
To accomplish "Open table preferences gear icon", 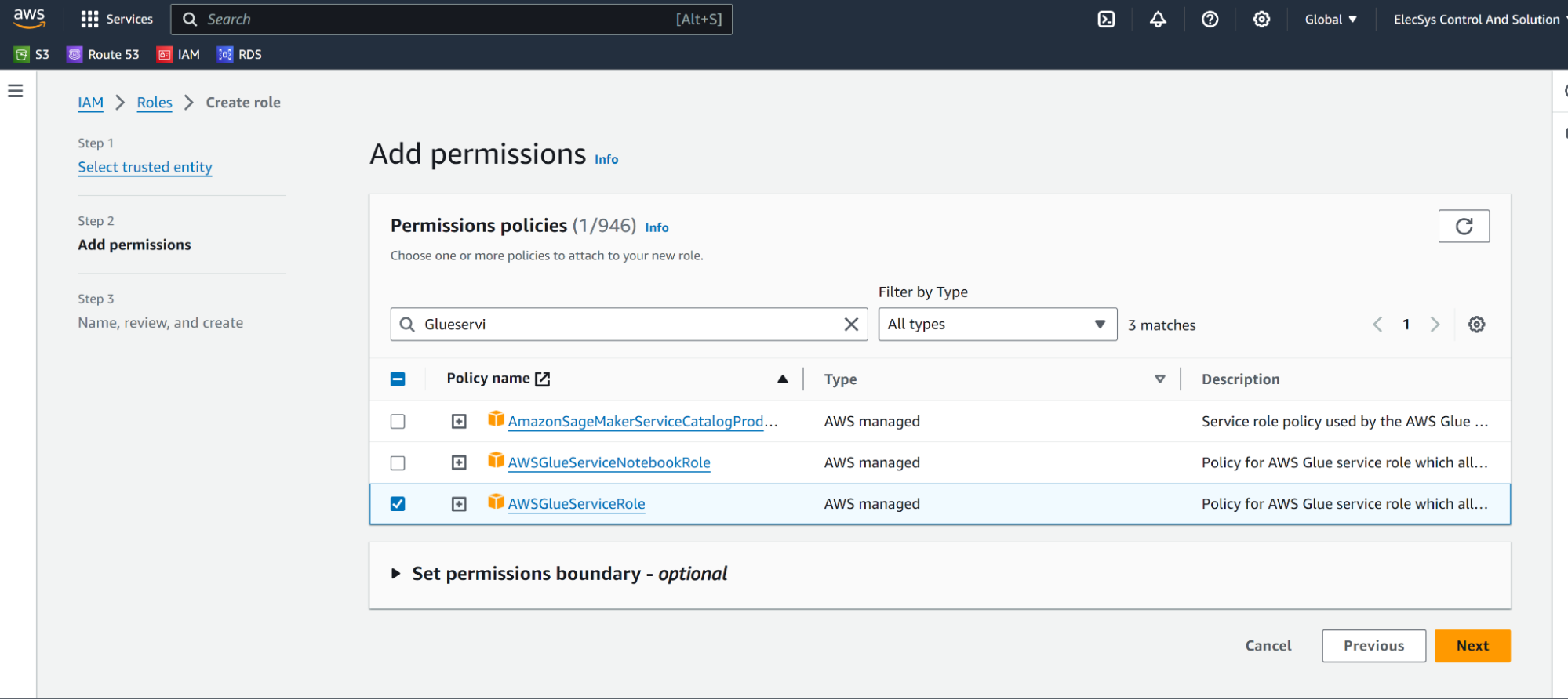I will click(x=1476, y=325).
